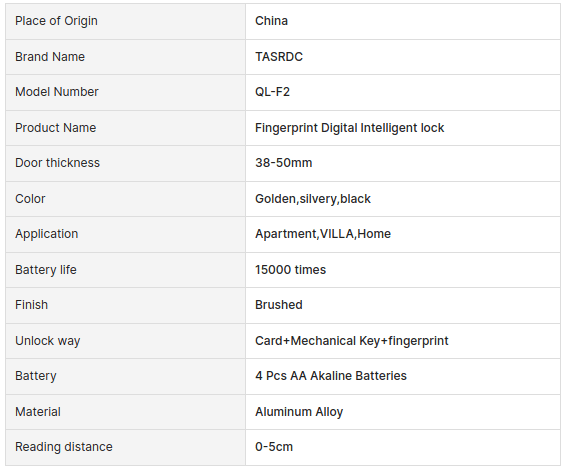Select the 38-50mm value

[x=284, y=163]
